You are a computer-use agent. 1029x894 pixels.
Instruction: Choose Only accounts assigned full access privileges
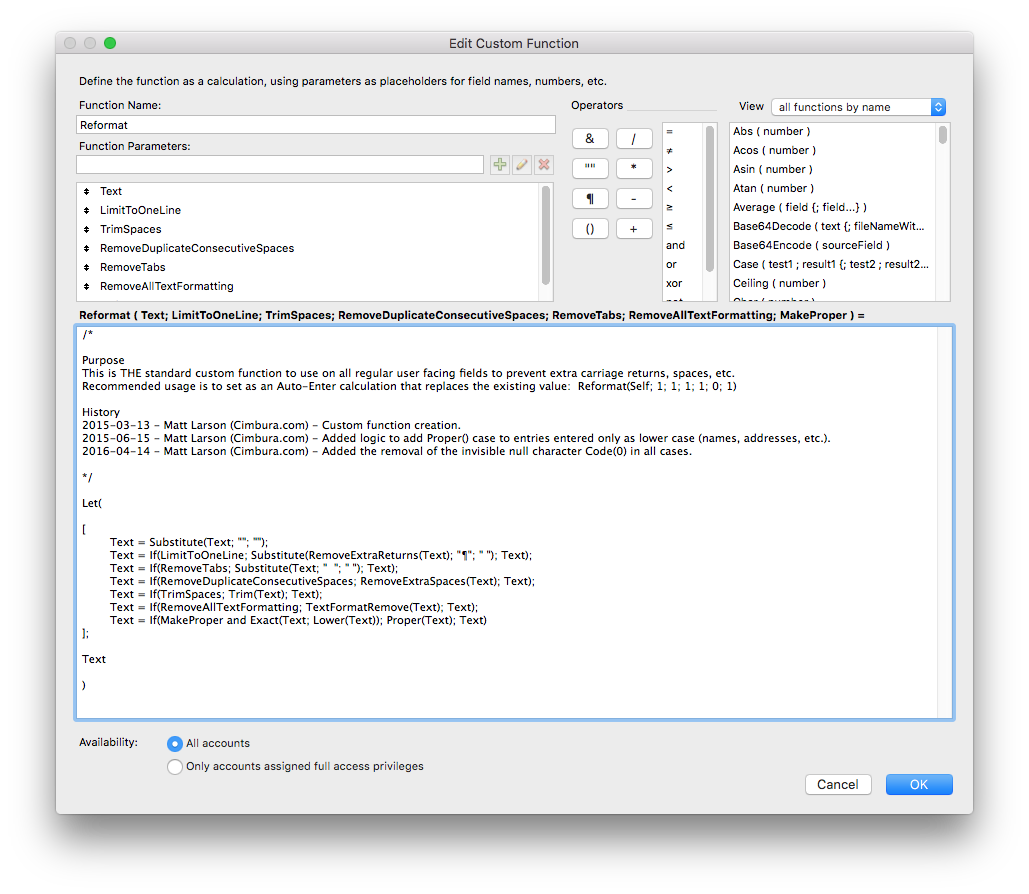click(x=175, y=766)
